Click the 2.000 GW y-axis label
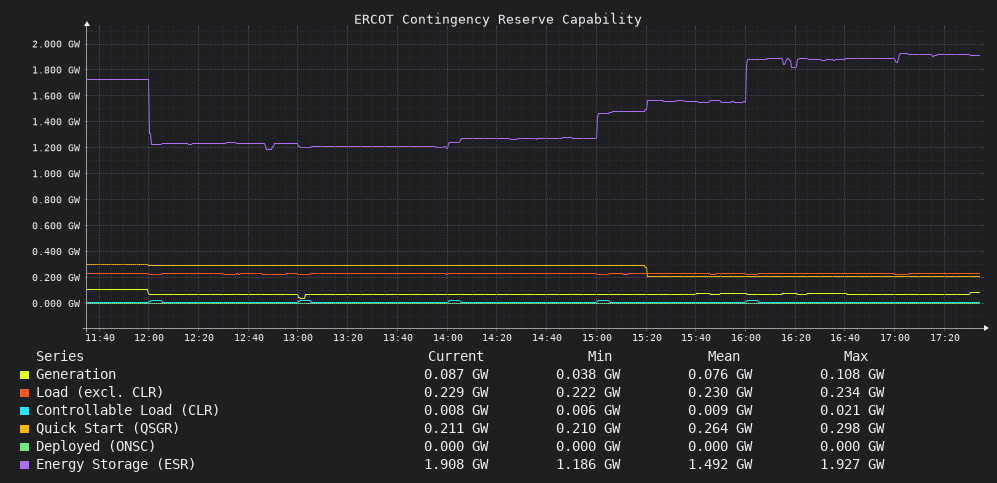This screenshot has height=483, width=997. tap(56, 44)
